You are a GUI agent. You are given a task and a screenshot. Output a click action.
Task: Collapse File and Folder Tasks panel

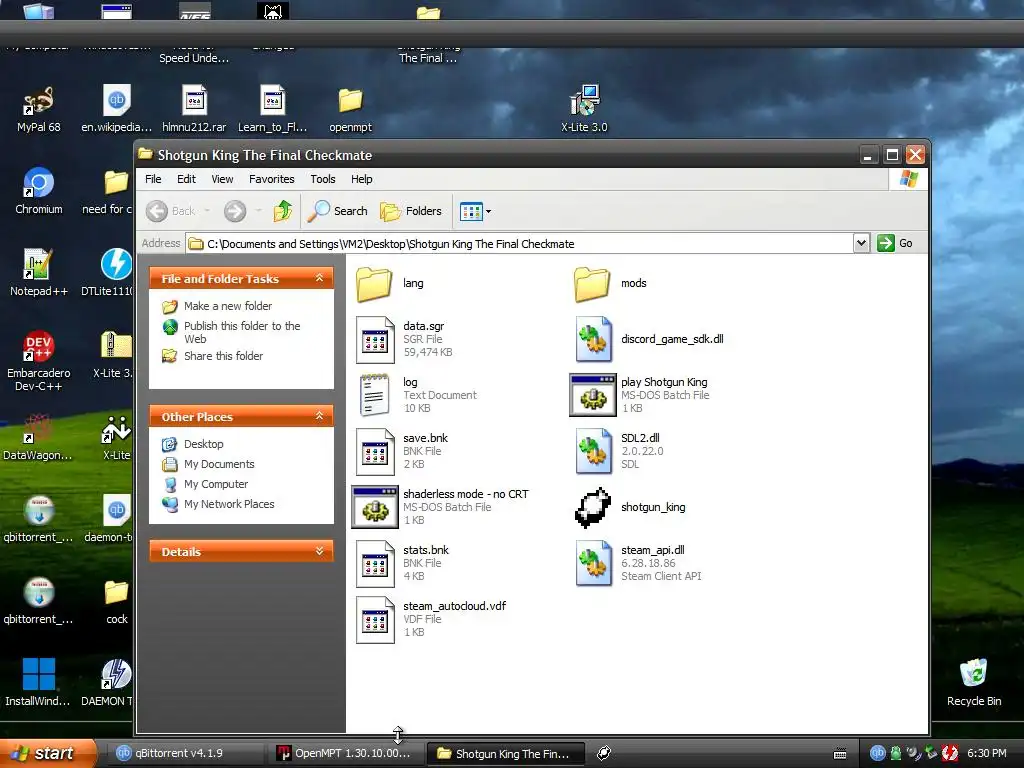[x=319, y=278]
